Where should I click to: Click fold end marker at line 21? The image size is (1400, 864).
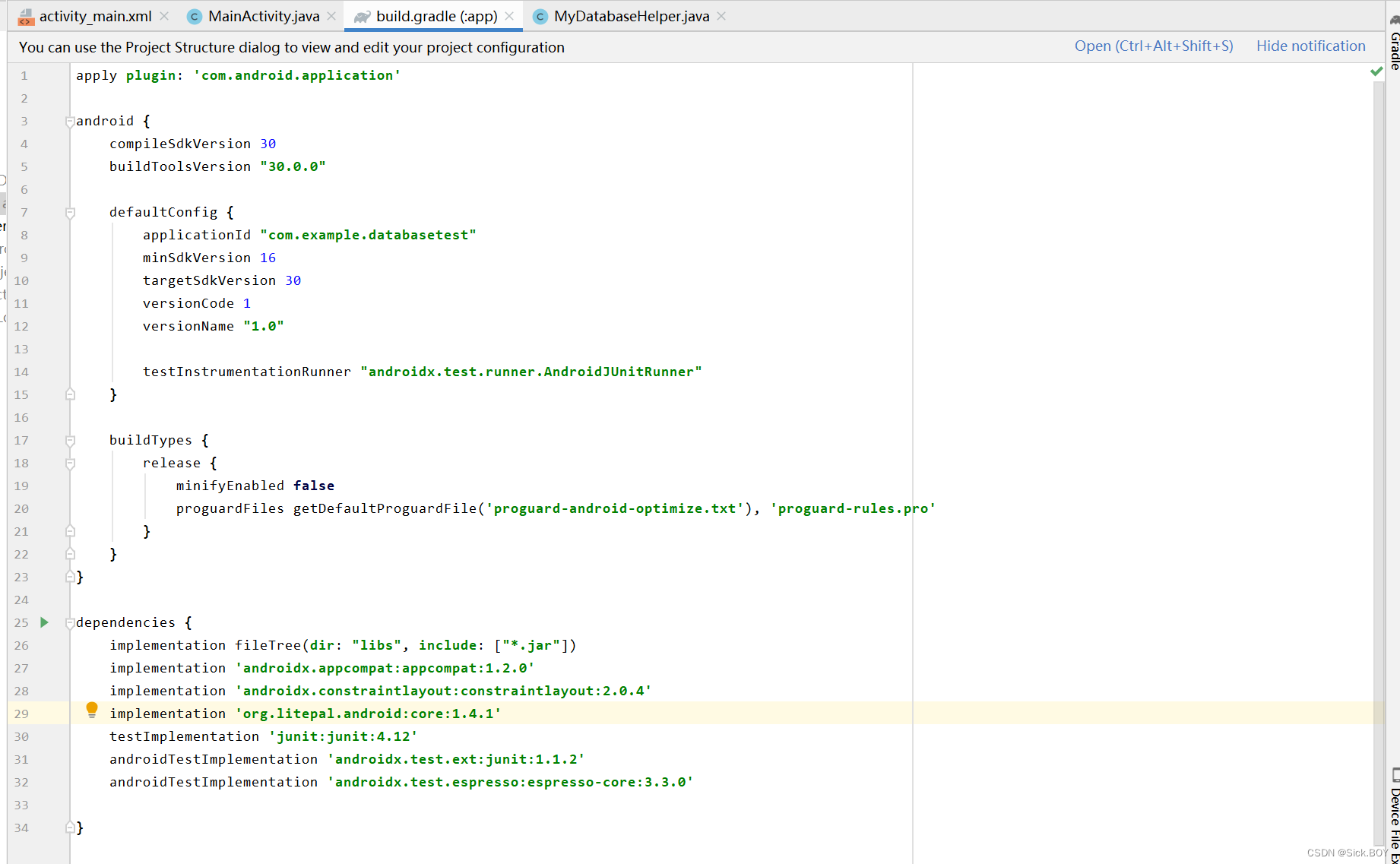coord(70,531)
